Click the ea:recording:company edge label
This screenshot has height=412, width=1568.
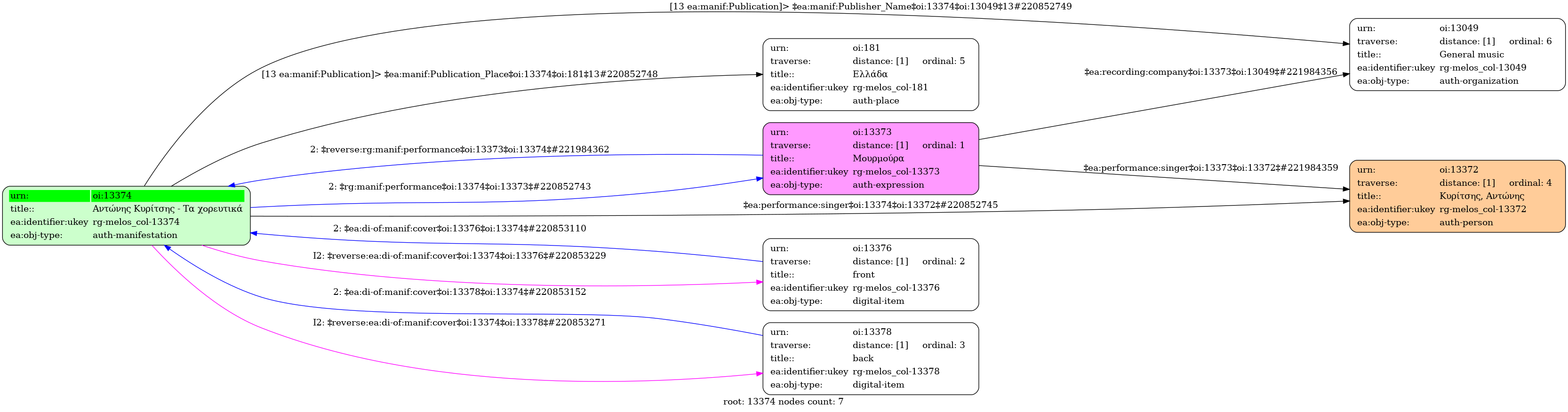(x=1210, y=72)
